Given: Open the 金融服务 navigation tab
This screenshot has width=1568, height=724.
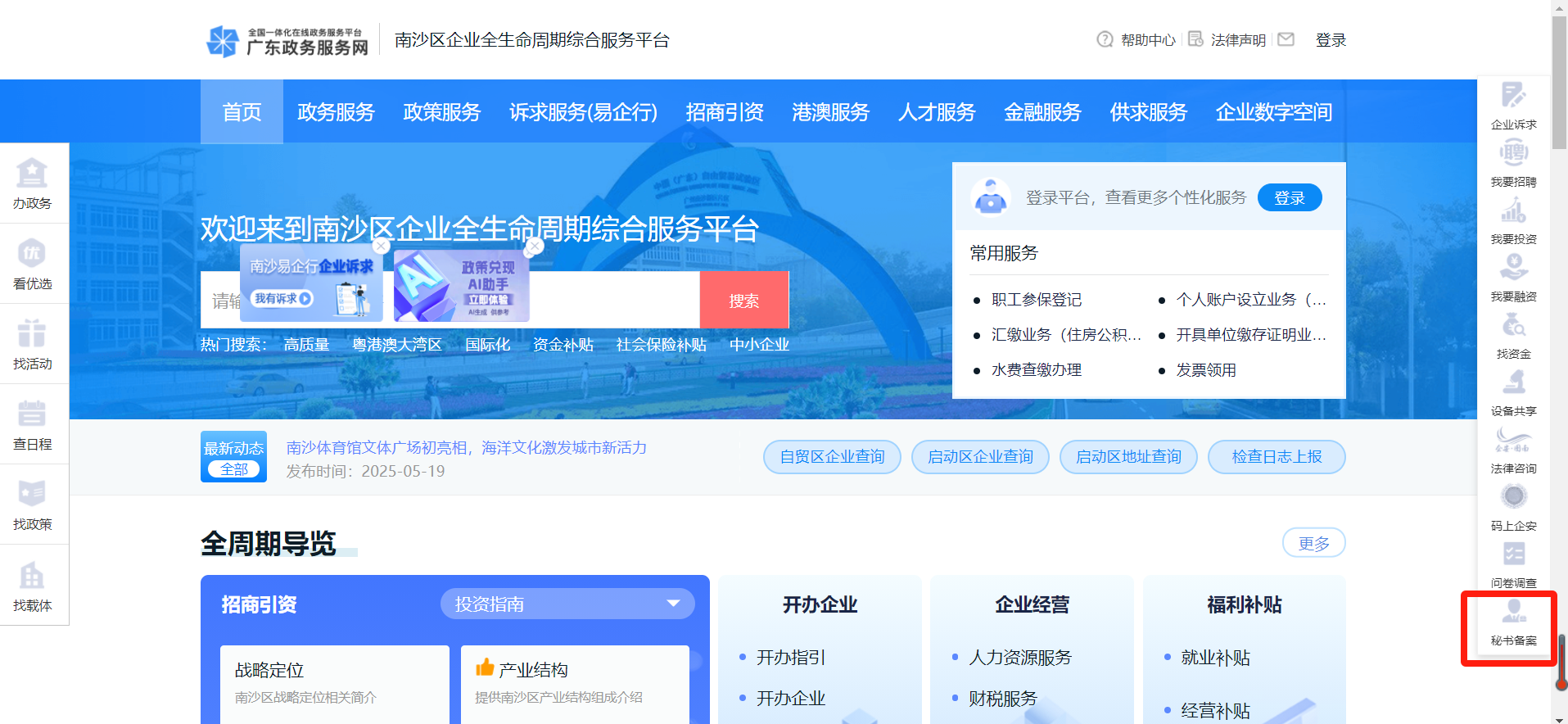Looking at the screenshot, I should pyautogui.click(x=1042, y=112).
